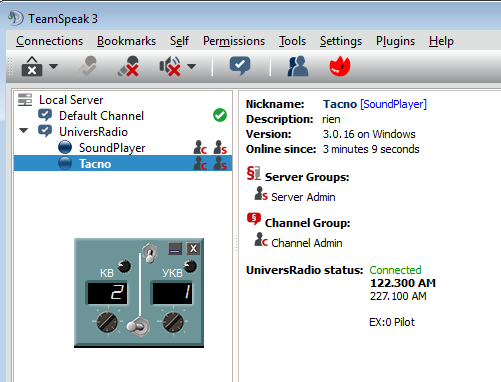The width and height of the screenshot is (501, 382).
Task: Mute speakers using the toolbar icon
Action: coord(170,66)
